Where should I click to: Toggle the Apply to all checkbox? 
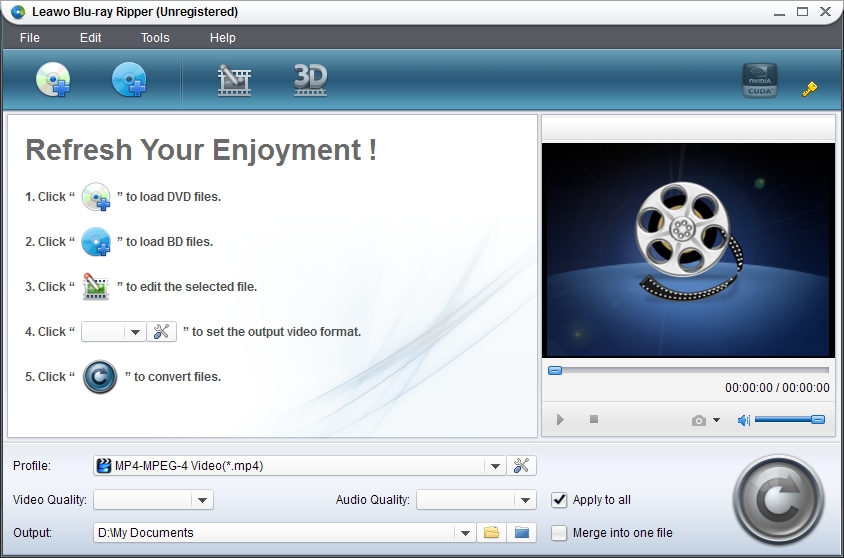click(x=559, y=500)
